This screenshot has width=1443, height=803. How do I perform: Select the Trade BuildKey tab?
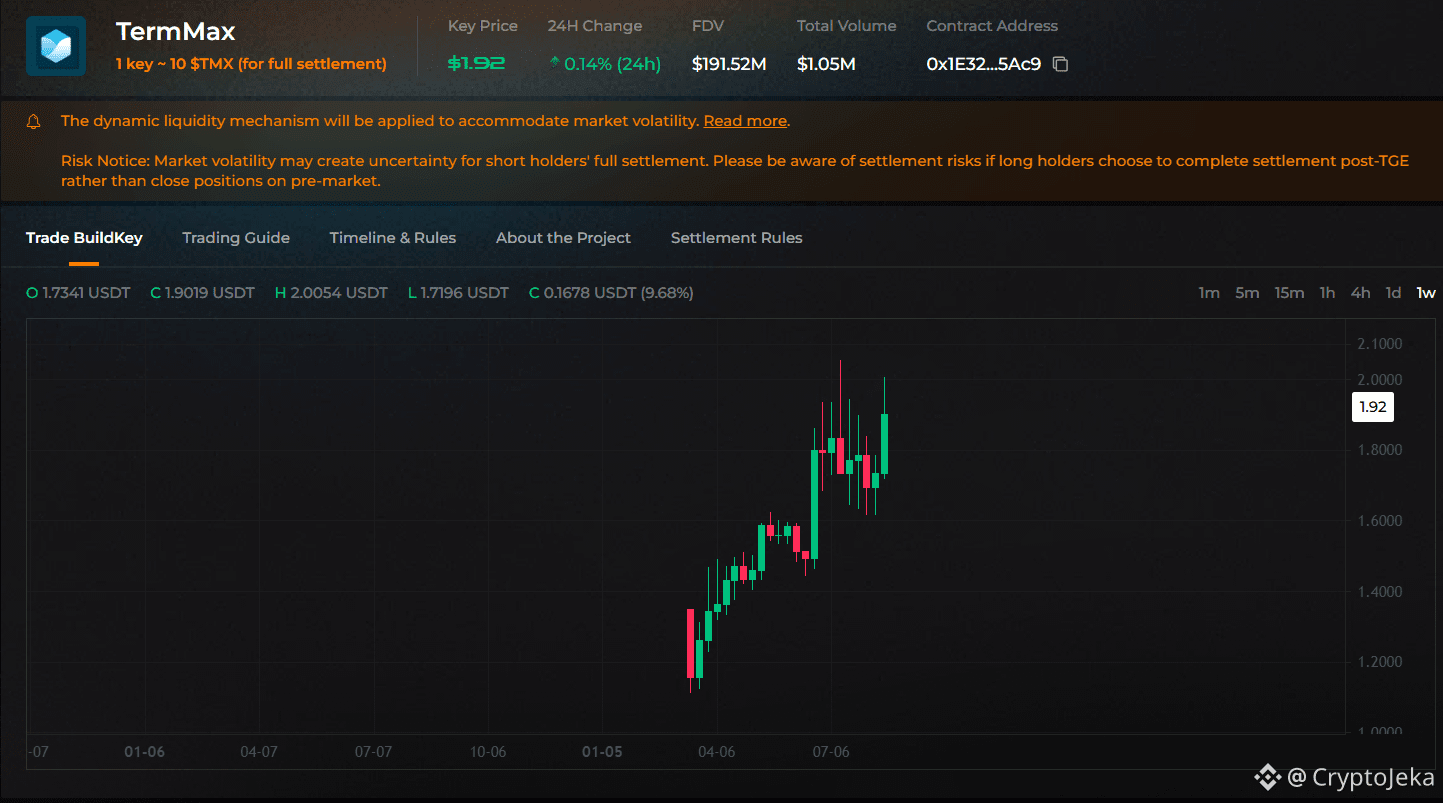tap(84, 238)
